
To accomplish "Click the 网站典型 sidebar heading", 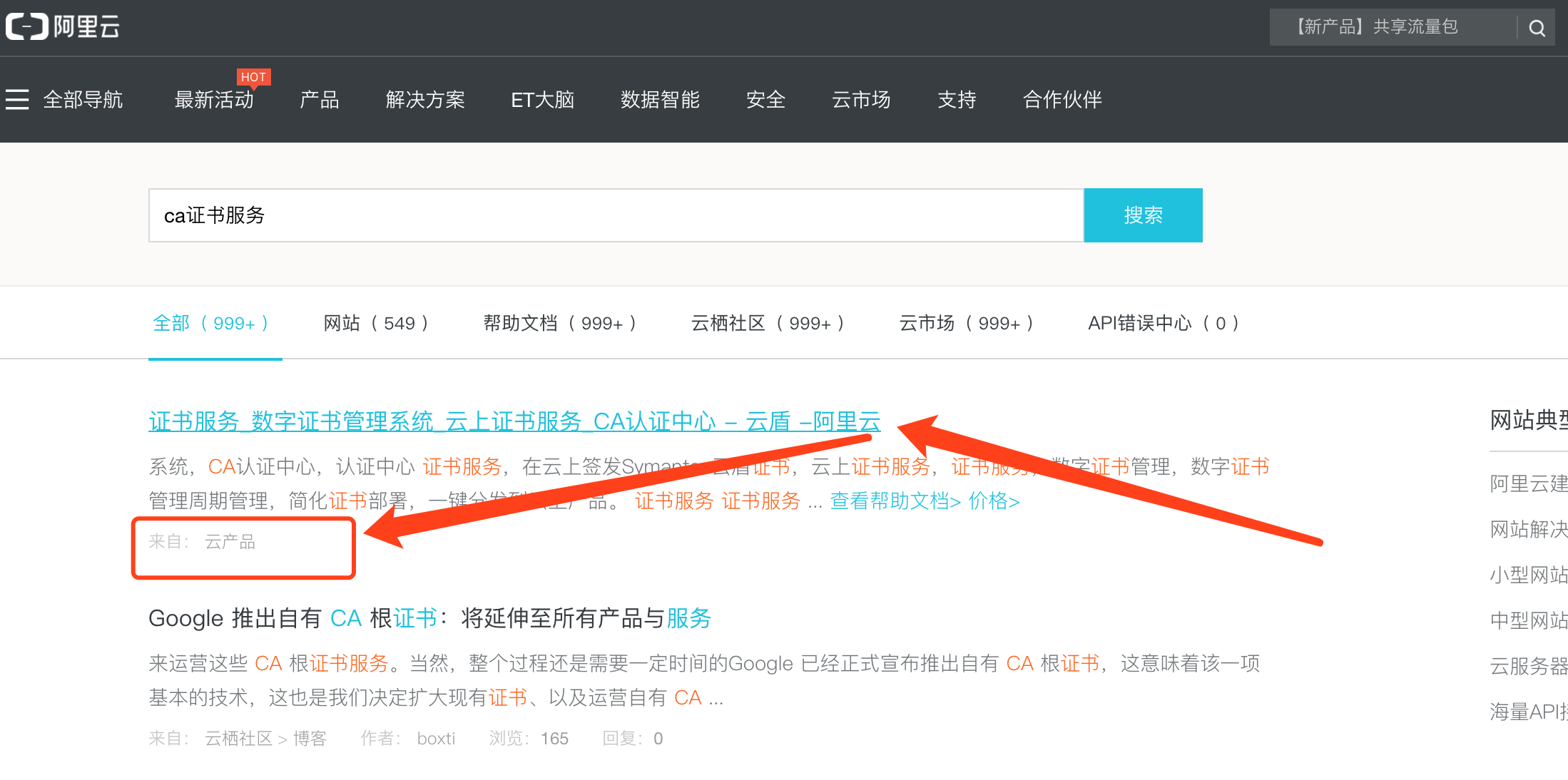I will tap(1529, 421).
